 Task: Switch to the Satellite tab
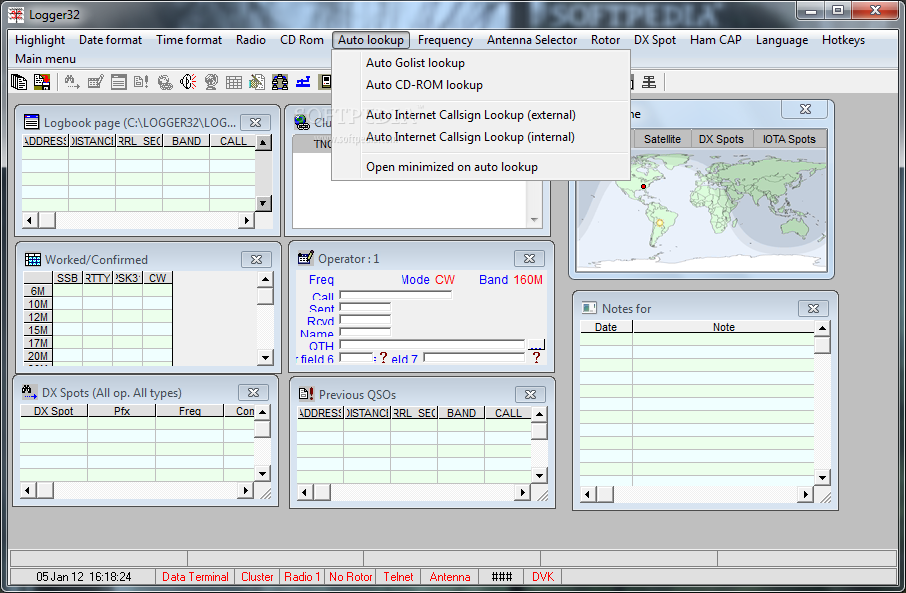point(662,139)
